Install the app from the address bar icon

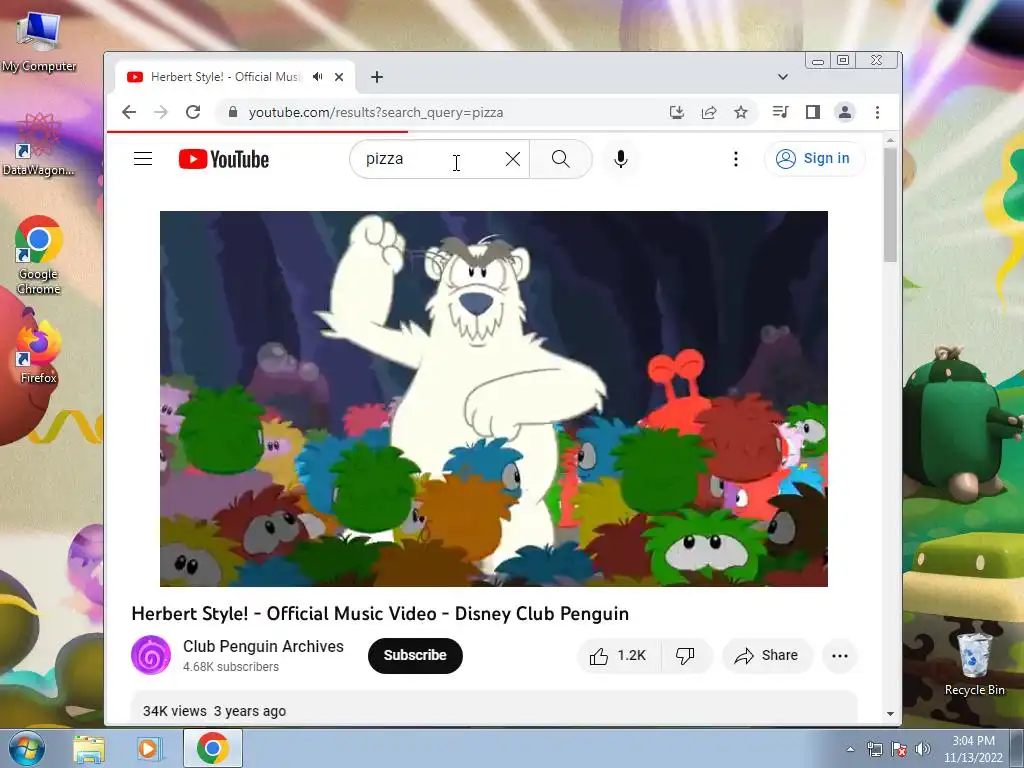click(x=677, y=112)
